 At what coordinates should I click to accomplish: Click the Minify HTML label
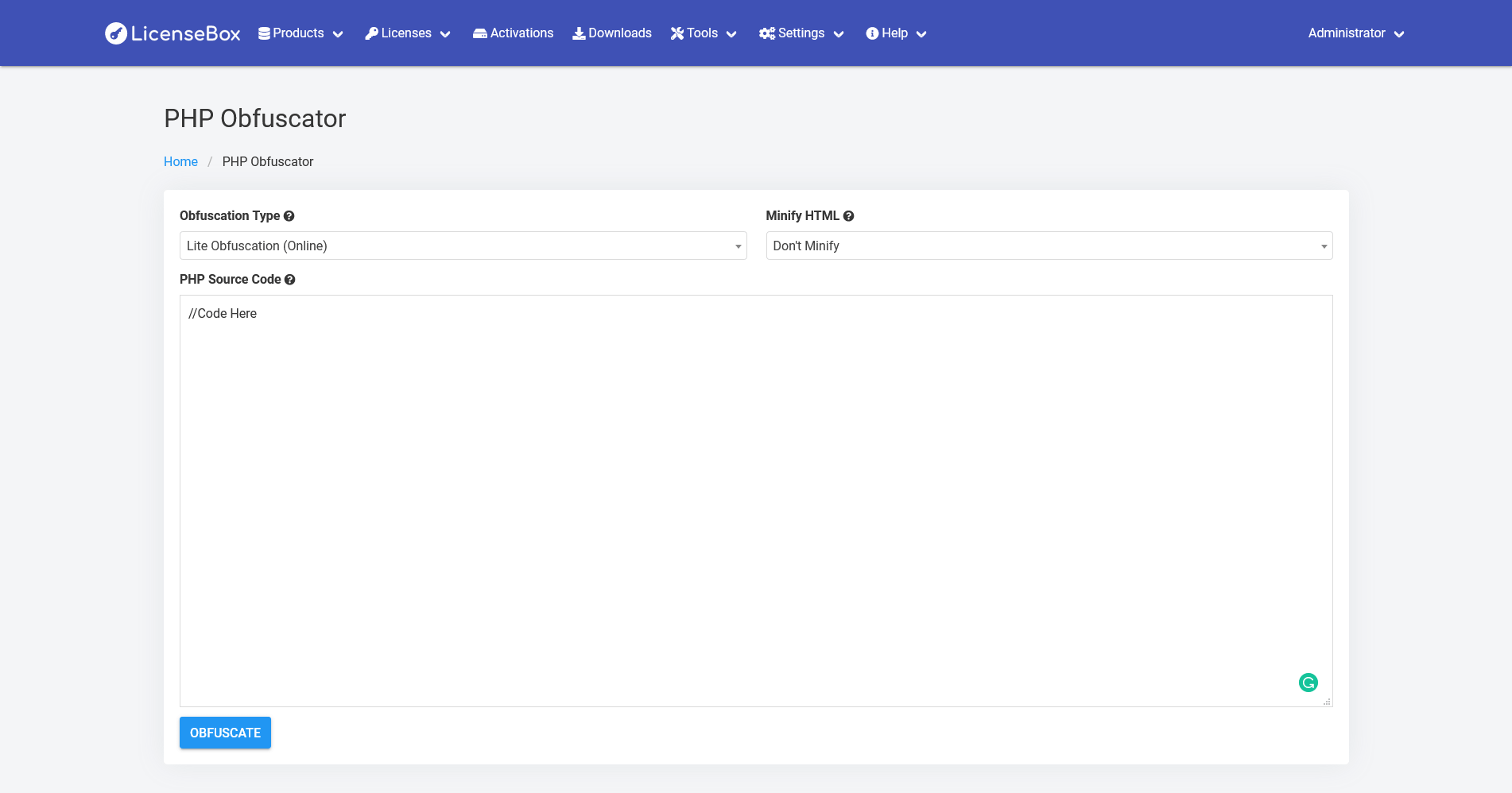tap(802, 215)
